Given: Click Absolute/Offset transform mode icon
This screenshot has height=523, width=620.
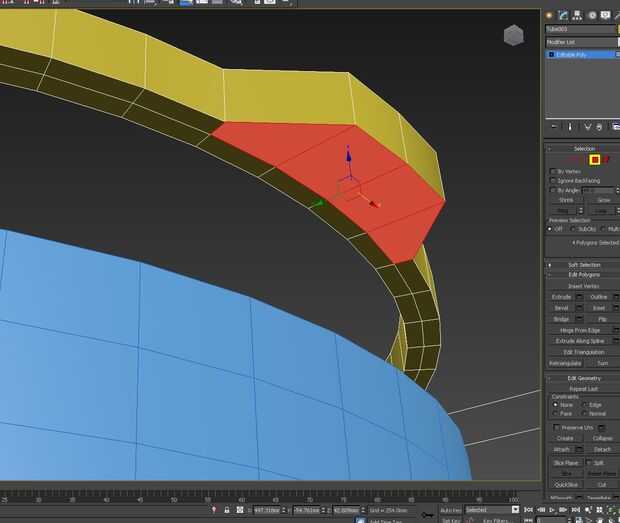Looking at the screenshot, I should tap(240, 510).
